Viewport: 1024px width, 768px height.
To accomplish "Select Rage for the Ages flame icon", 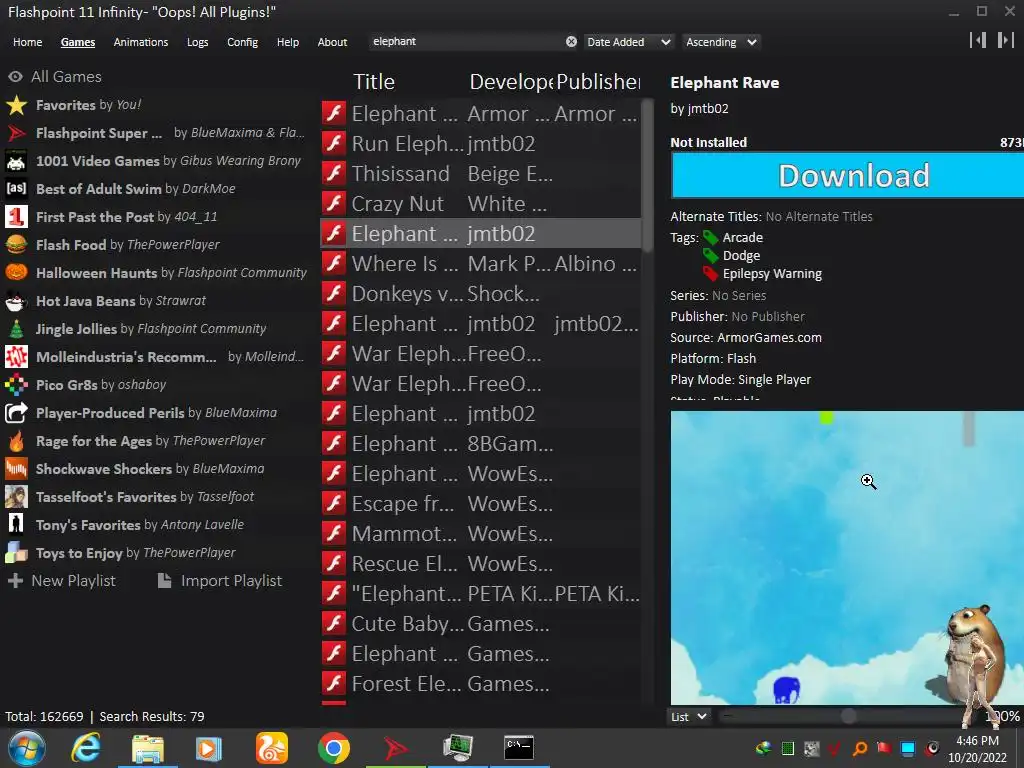I will point(16,441).
